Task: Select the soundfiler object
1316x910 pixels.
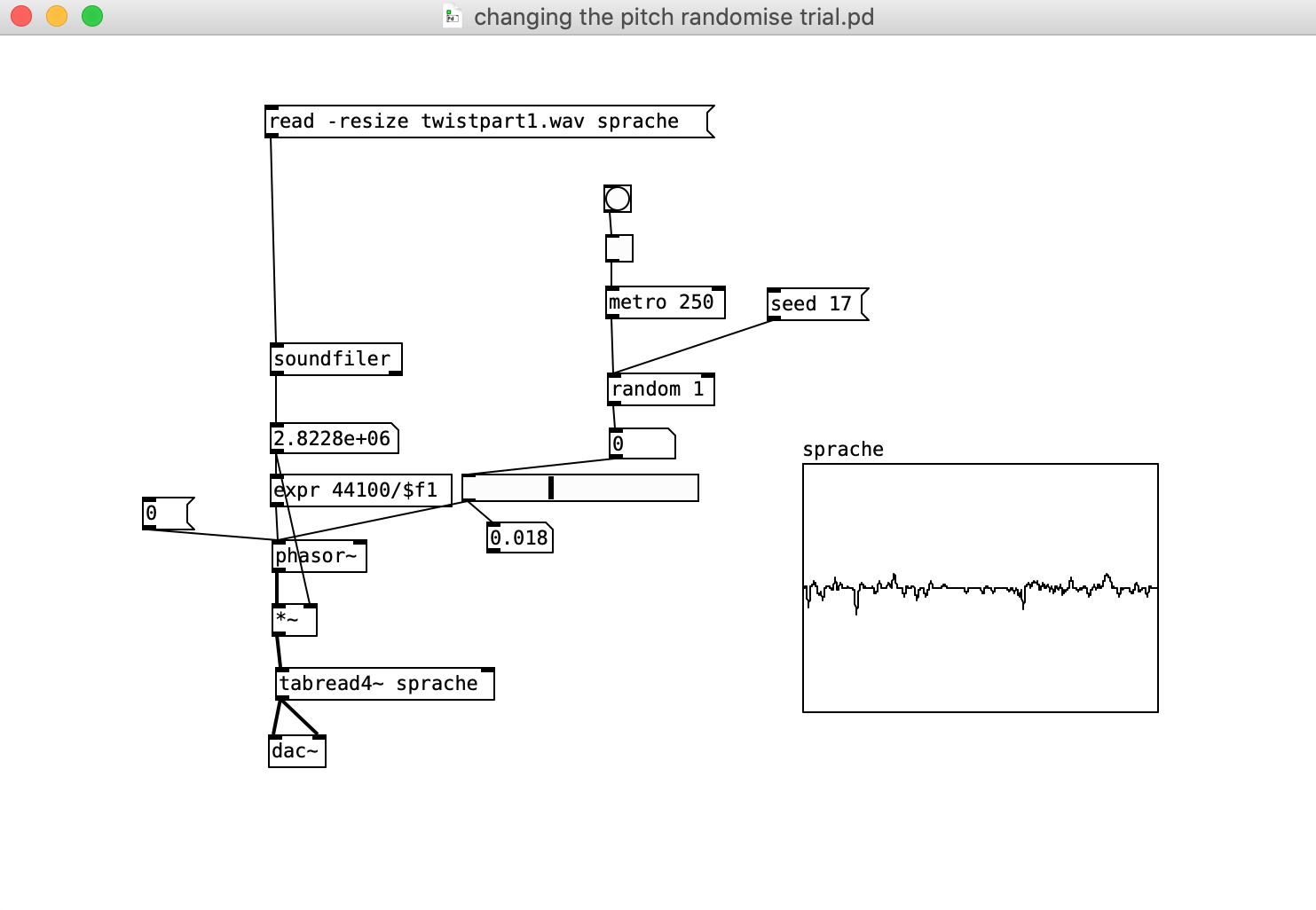Action: point(336,359)
